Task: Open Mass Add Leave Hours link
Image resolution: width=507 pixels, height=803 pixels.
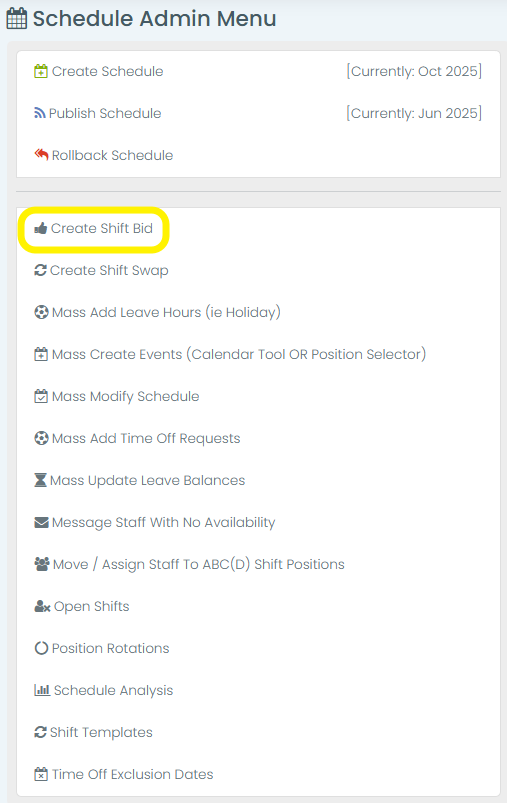Action: 166,312
